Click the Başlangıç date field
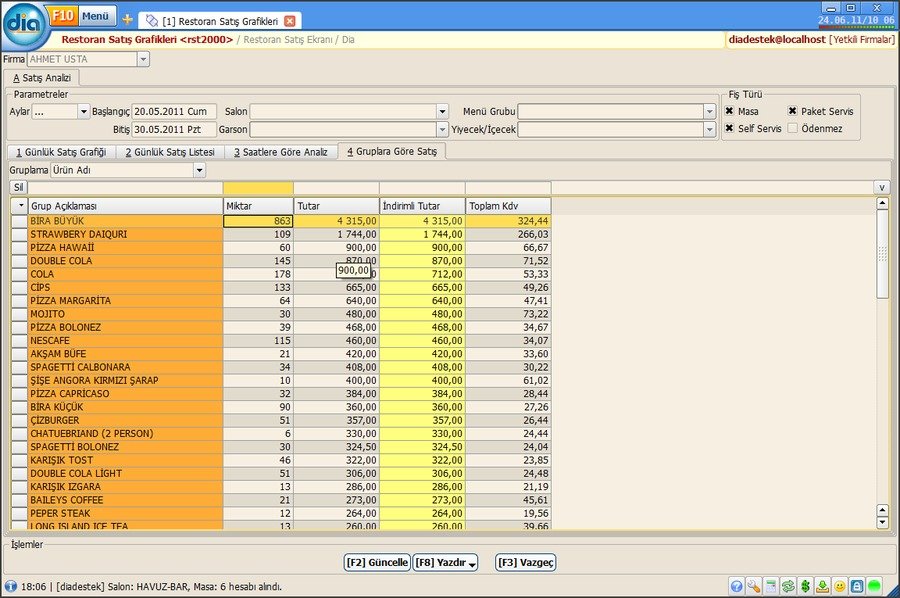900x598 pixels. (174, 111)
